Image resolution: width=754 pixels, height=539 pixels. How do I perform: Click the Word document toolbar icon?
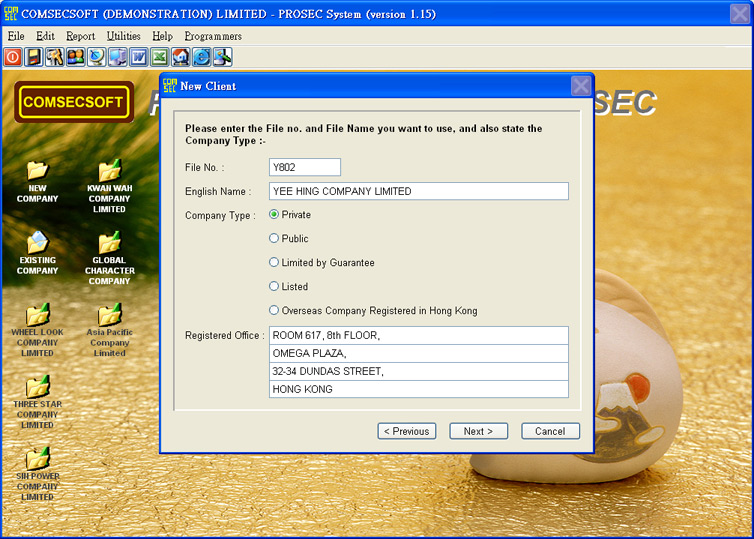(x=138, y=57)
